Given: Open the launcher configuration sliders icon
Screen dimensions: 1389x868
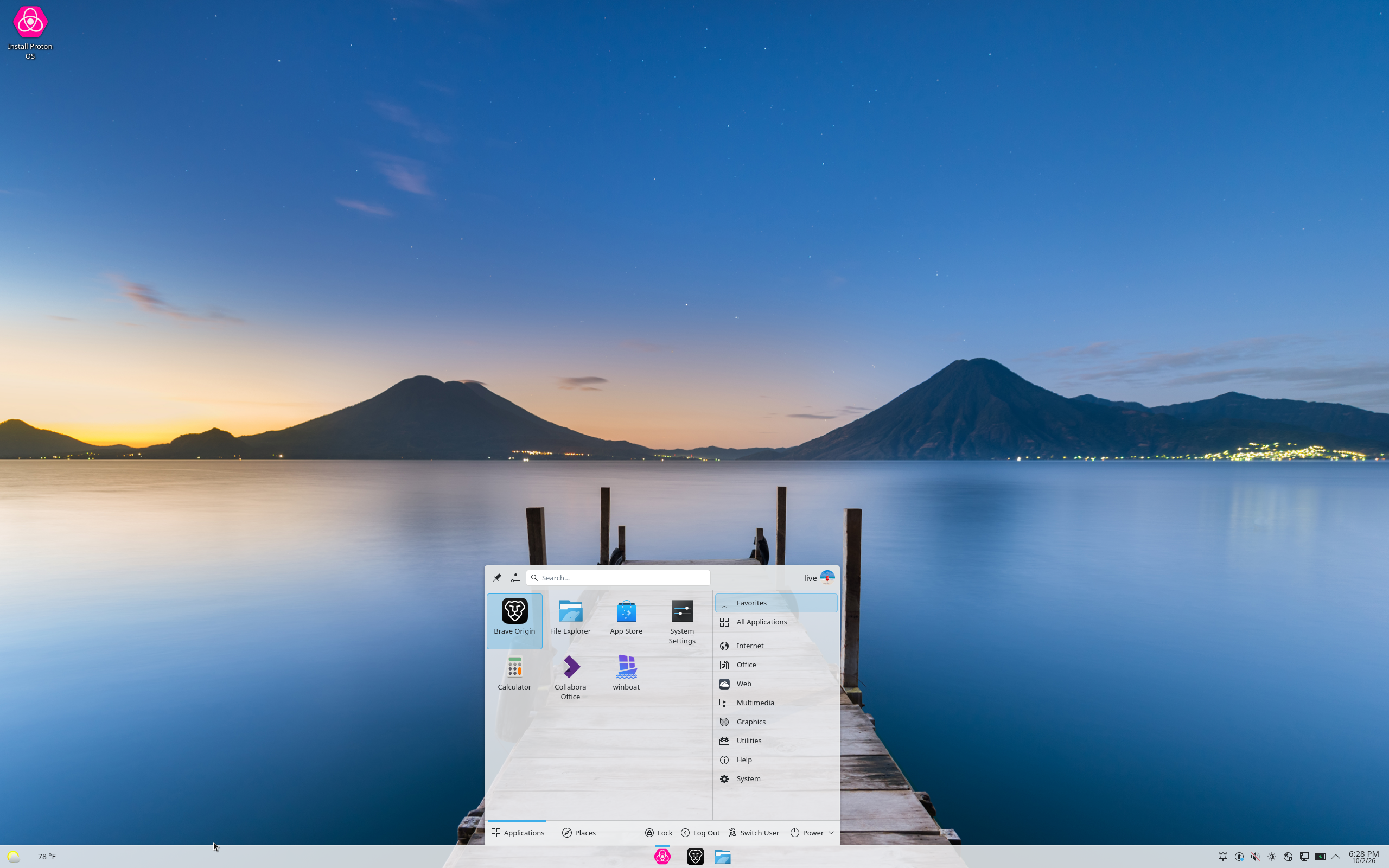Looking at the screenshot, I should [x=515, y=578].
